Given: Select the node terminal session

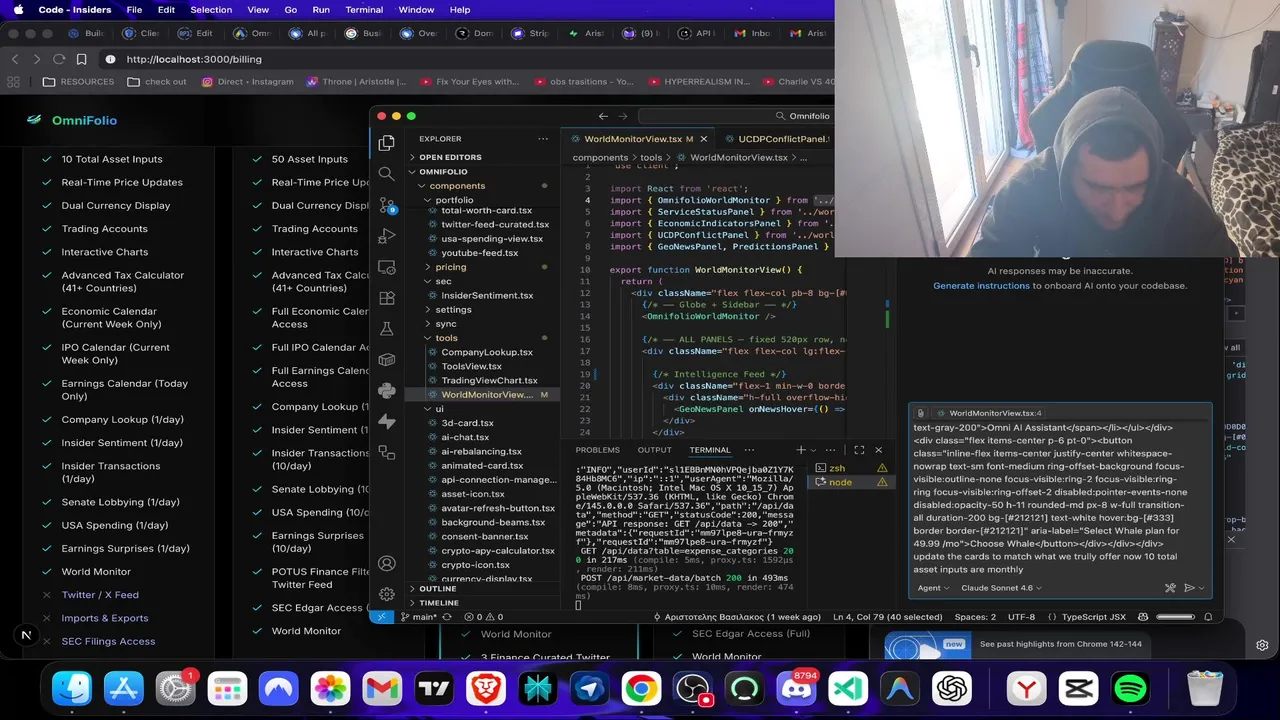Looking at the screenshot, I should (840, 482).
